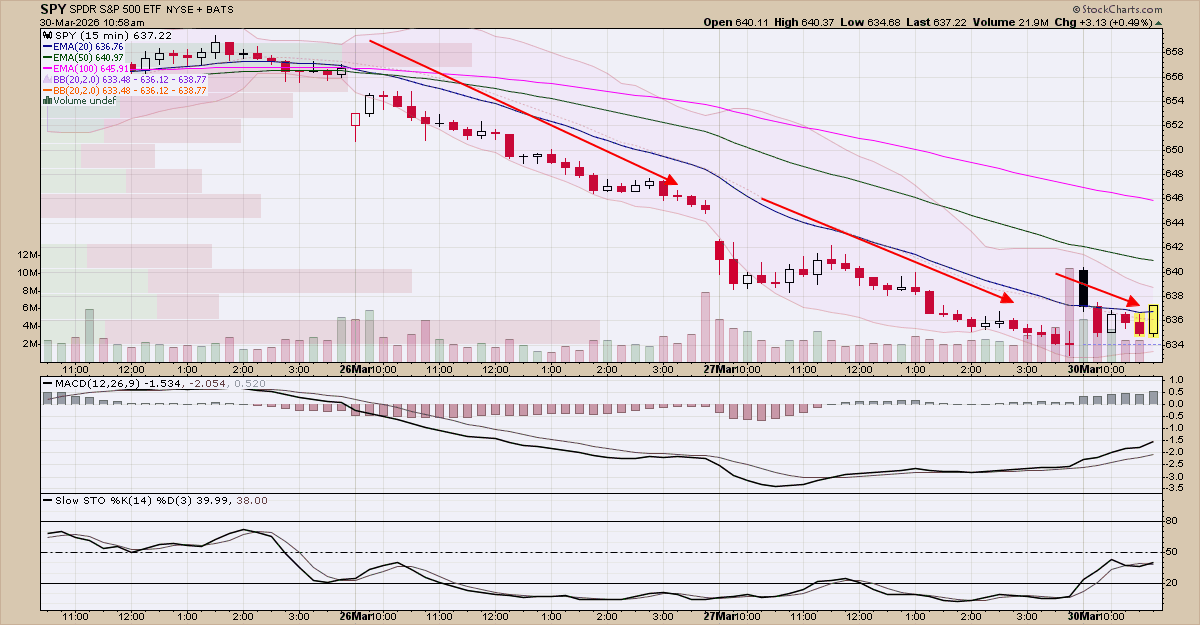Click the Volume 21.9M reading

pyautogui.click(x=1010, y=21)
